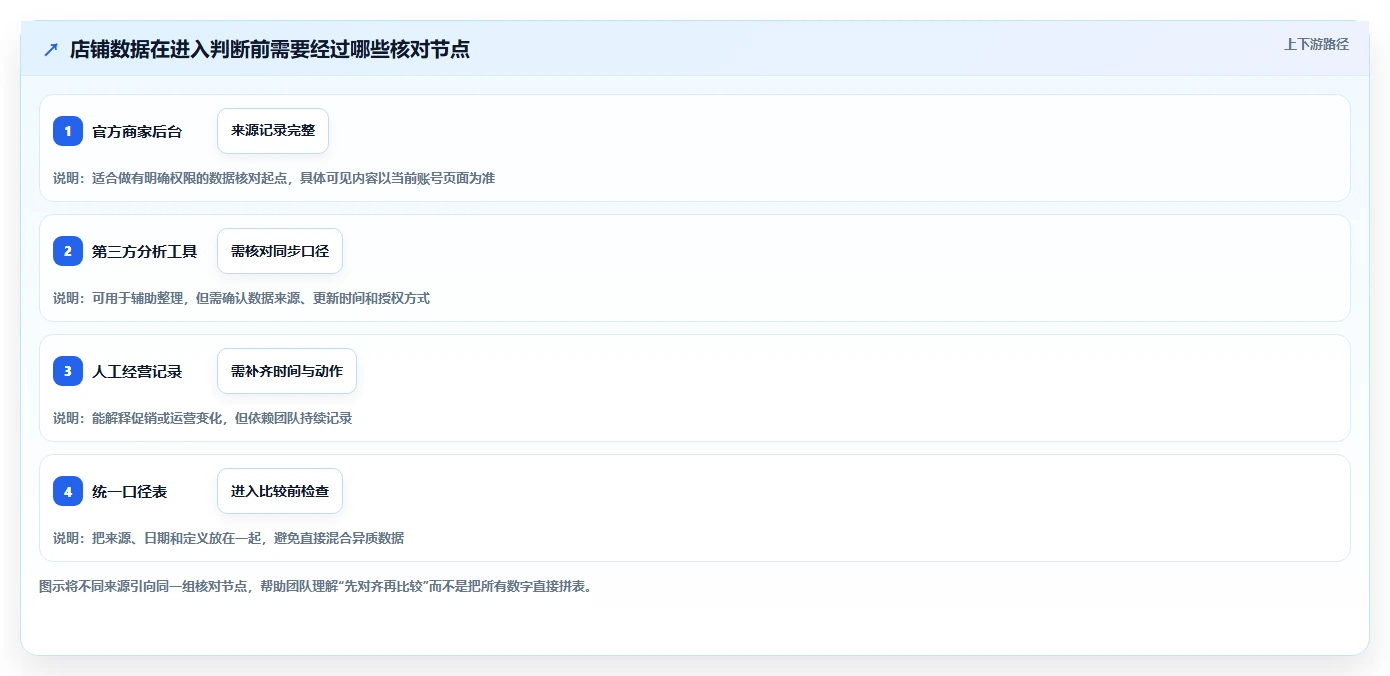
Task: Click the 需补齐时间与动作 tag
Action: pyautogui.click(x=287, y=371)
